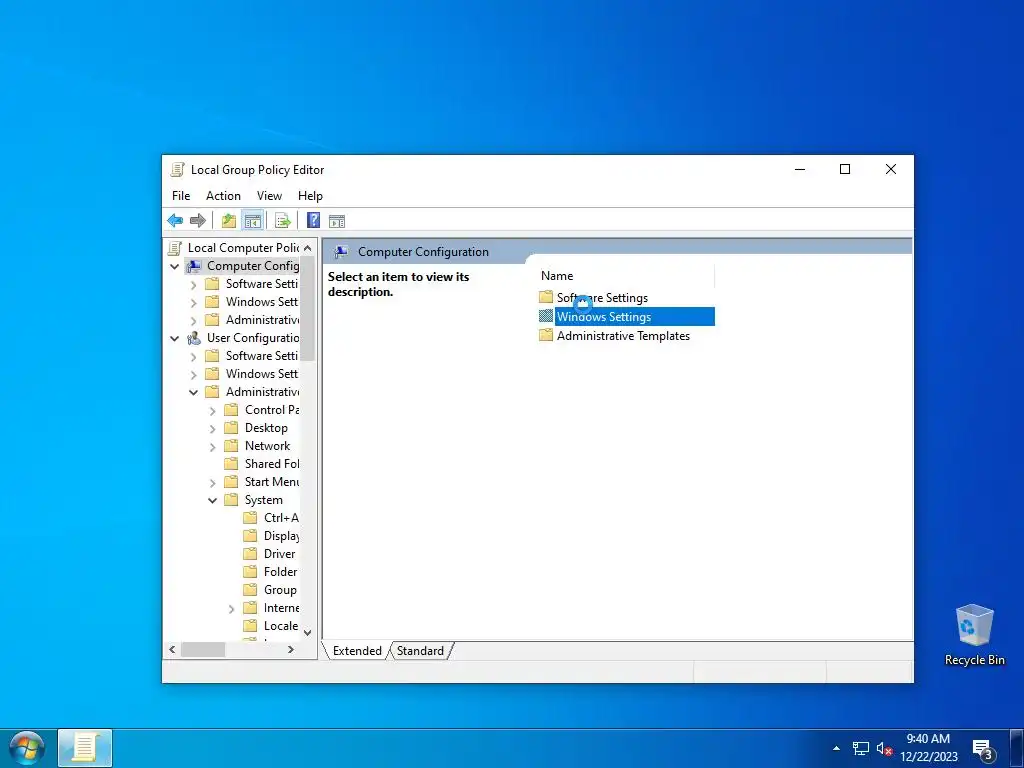Click the tree horizontal scroll-left arrow
This screenshot has width=1024, height=768.
point(172,650)
